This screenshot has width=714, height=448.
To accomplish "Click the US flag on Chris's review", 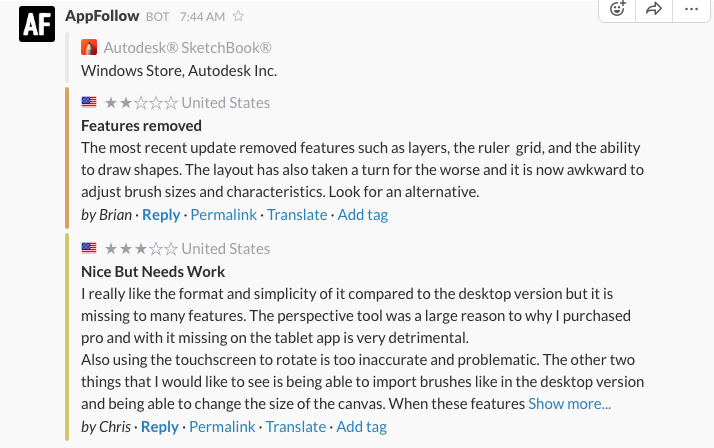I will [89, 248].
